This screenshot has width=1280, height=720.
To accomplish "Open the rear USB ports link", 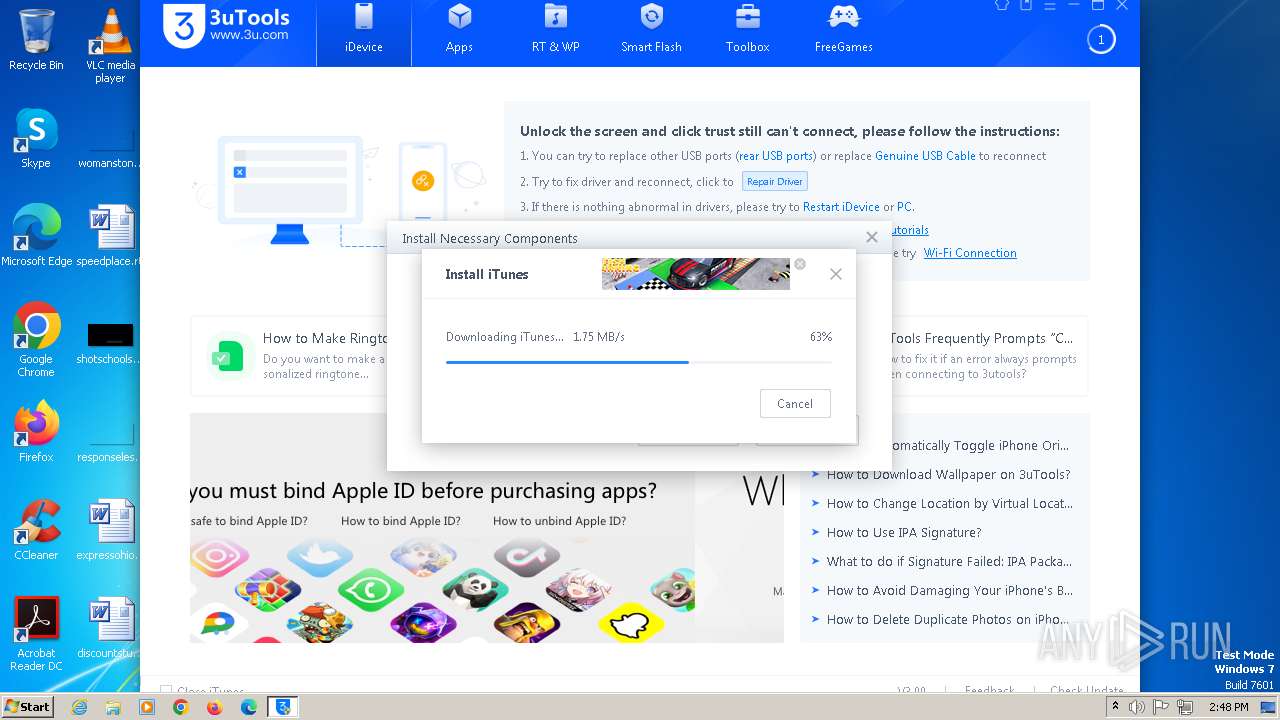I will (776, 156).
